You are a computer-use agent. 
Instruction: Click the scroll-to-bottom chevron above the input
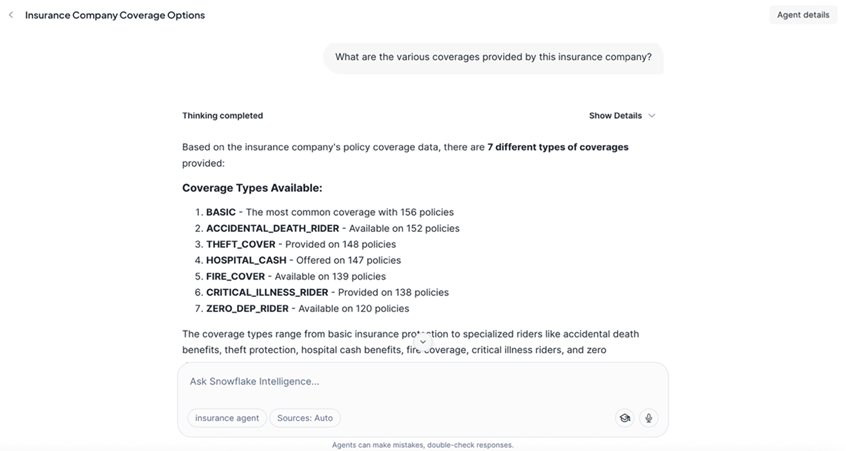coord(423,342)
